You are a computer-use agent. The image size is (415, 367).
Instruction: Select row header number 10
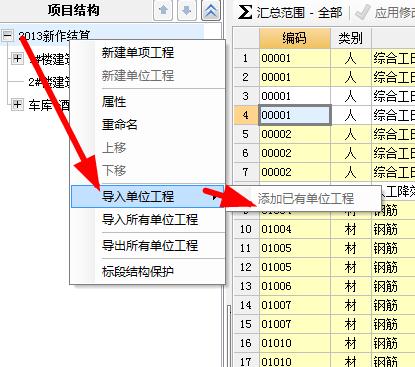[246, 229]
